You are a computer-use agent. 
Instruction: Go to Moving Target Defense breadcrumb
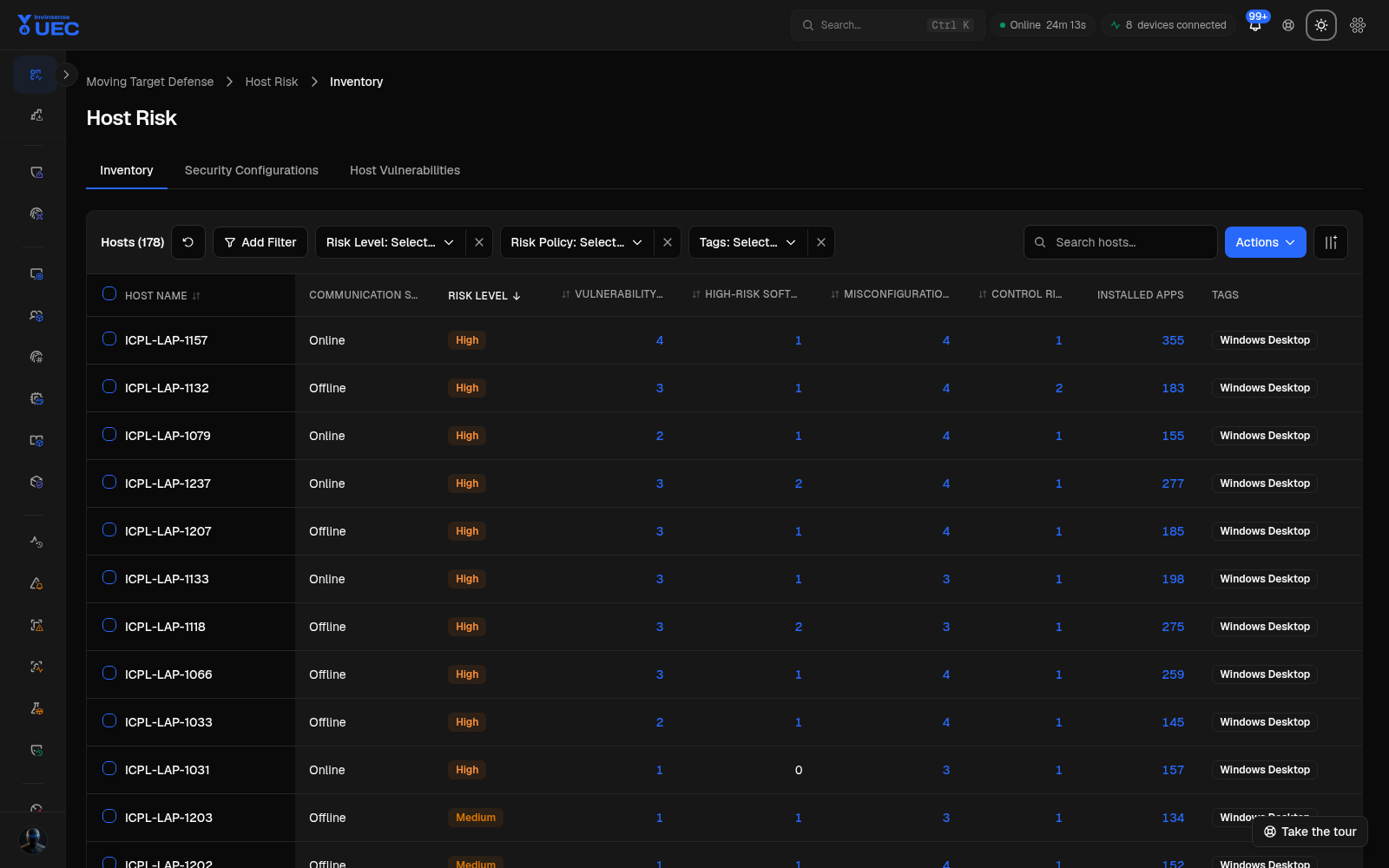[x=150, y=82]
